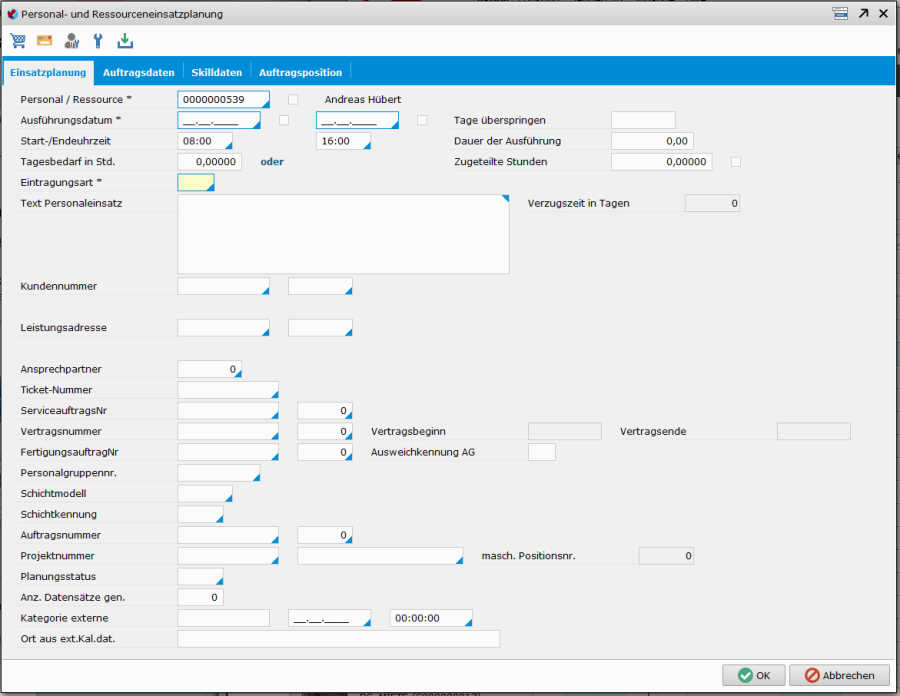
Task: Click the yellow Eintragungsart field
Action: tap(195, 182)
